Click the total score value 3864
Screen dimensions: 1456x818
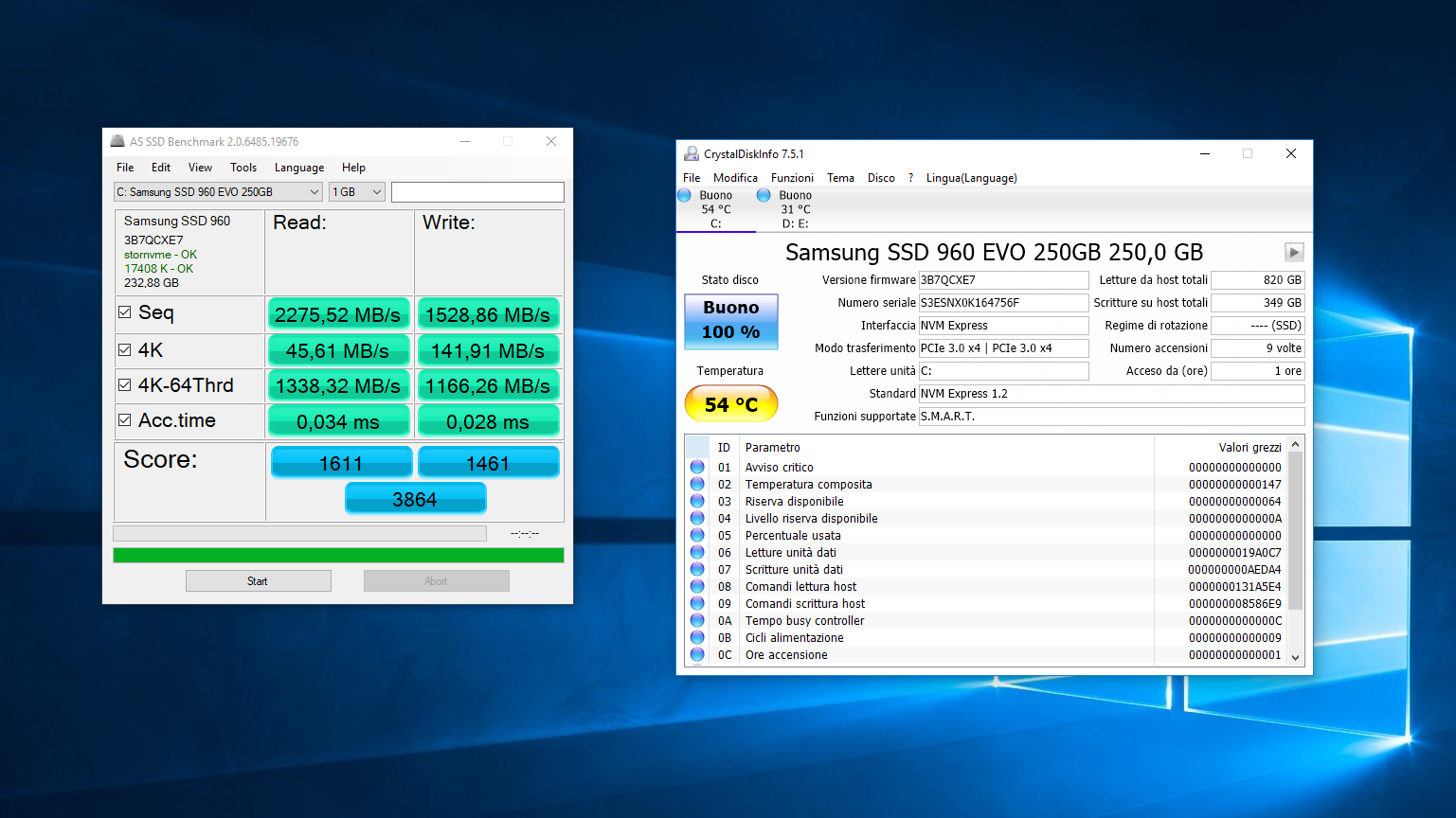[415, 499]
